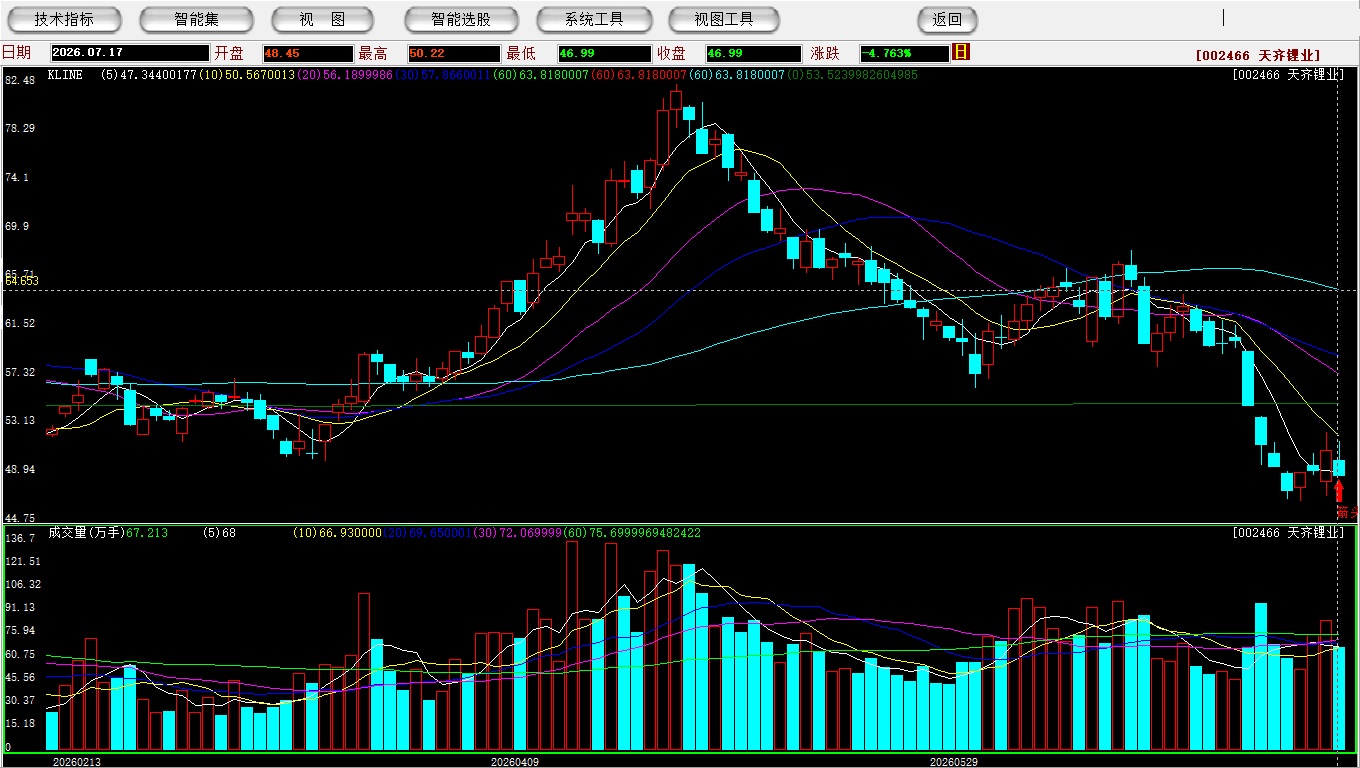Click the stock label in volume panel
The image size is (1360, 768).
pyautogui.click(x=1289, y=533)
